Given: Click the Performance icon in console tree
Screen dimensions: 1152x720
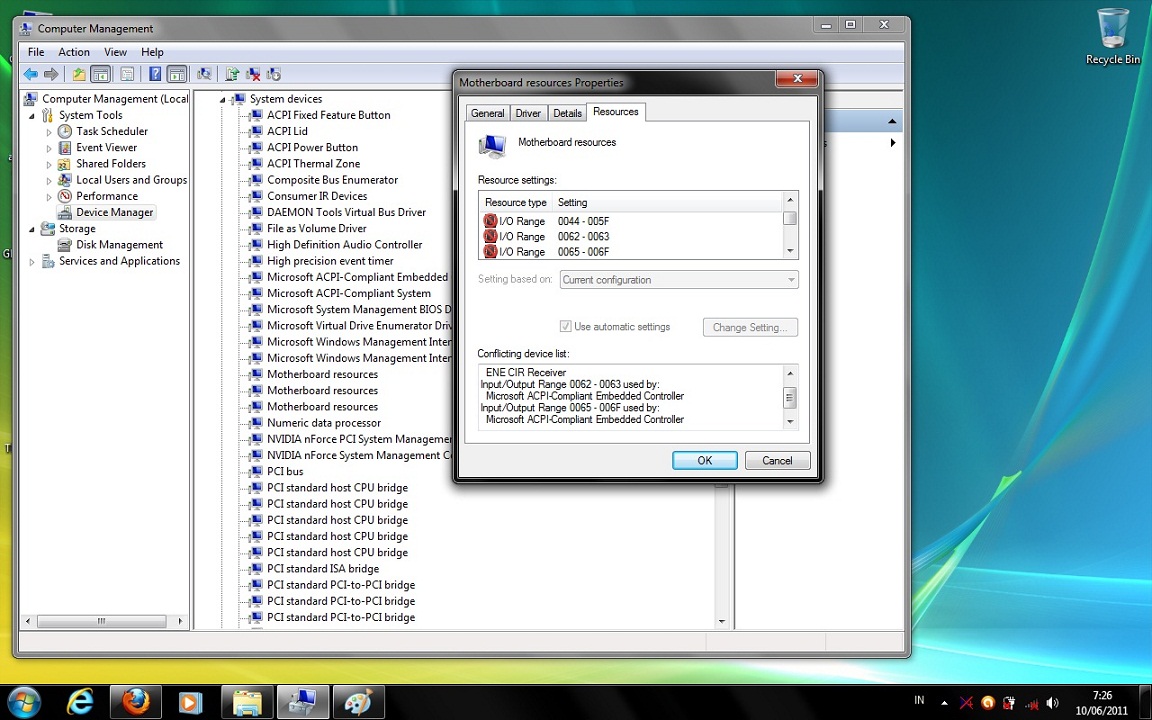Looking at the screenshot, I should pyautogui.click(x=65, y=196).
